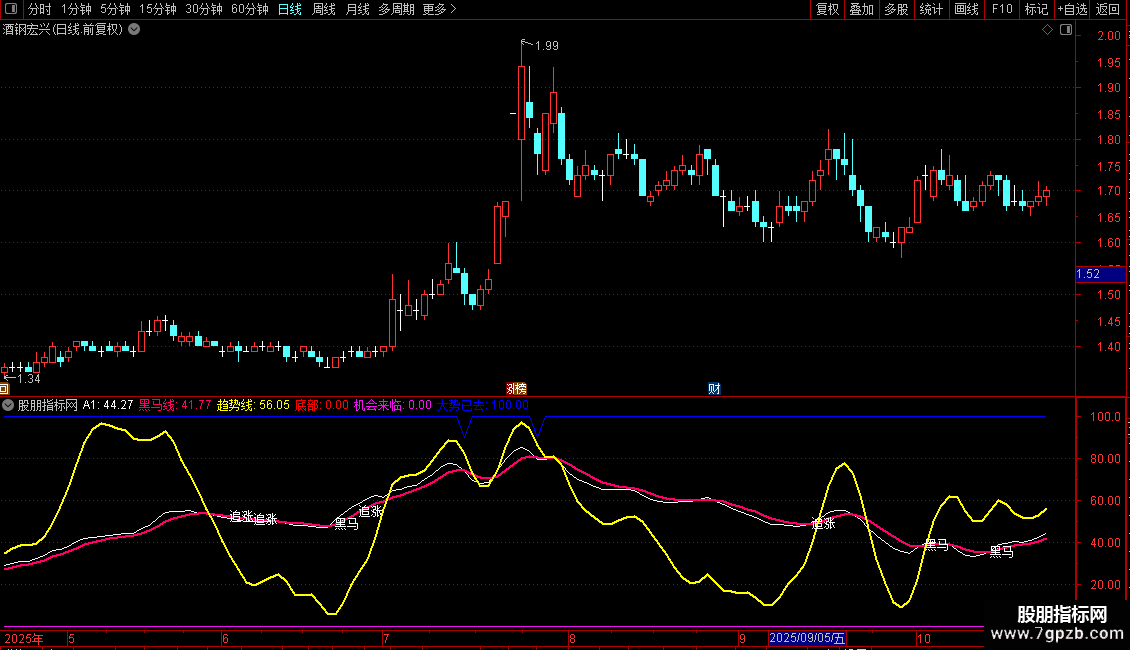Click the 返回 back button
The width and height of the screenshot is (1130, 650).
1108,10
